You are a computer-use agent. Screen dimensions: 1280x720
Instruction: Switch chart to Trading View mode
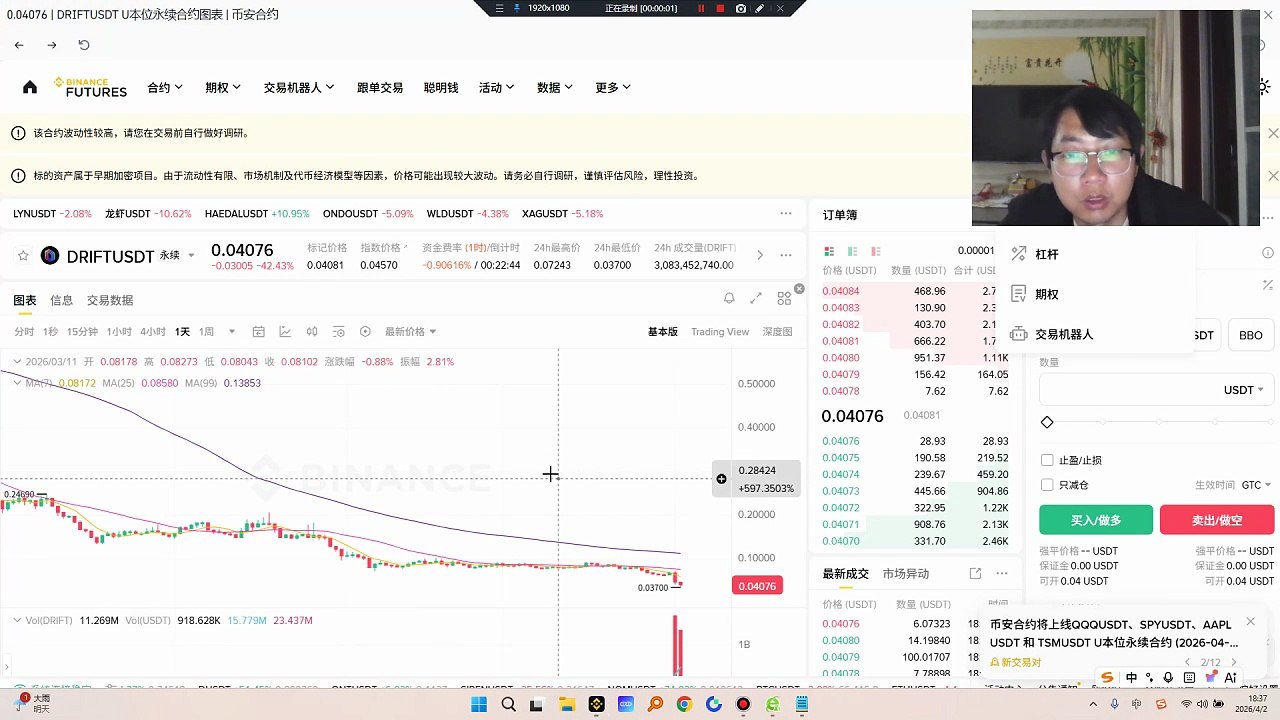coord(720,332)
